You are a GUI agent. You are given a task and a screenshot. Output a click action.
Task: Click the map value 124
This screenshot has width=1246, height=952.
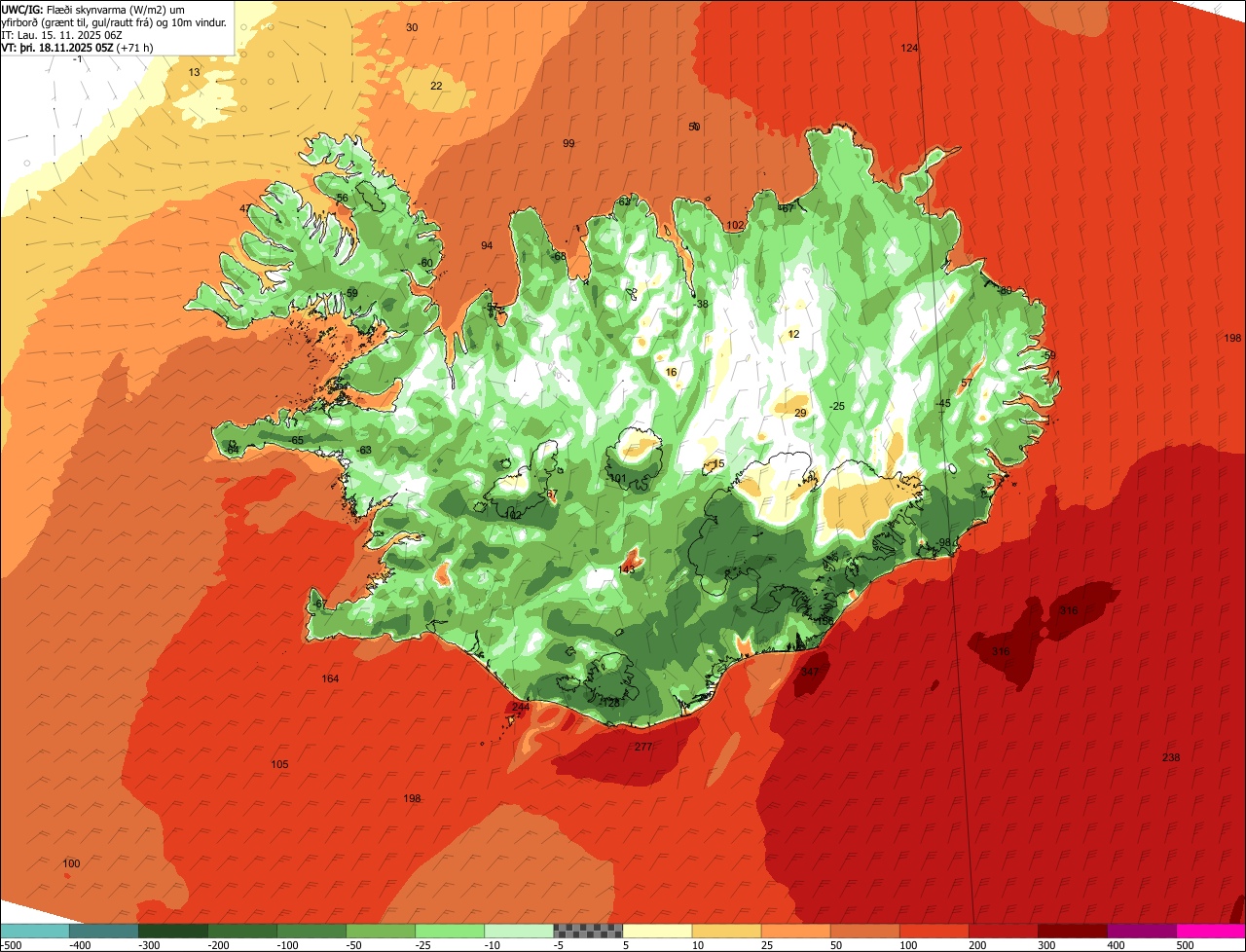coord(909,48)
